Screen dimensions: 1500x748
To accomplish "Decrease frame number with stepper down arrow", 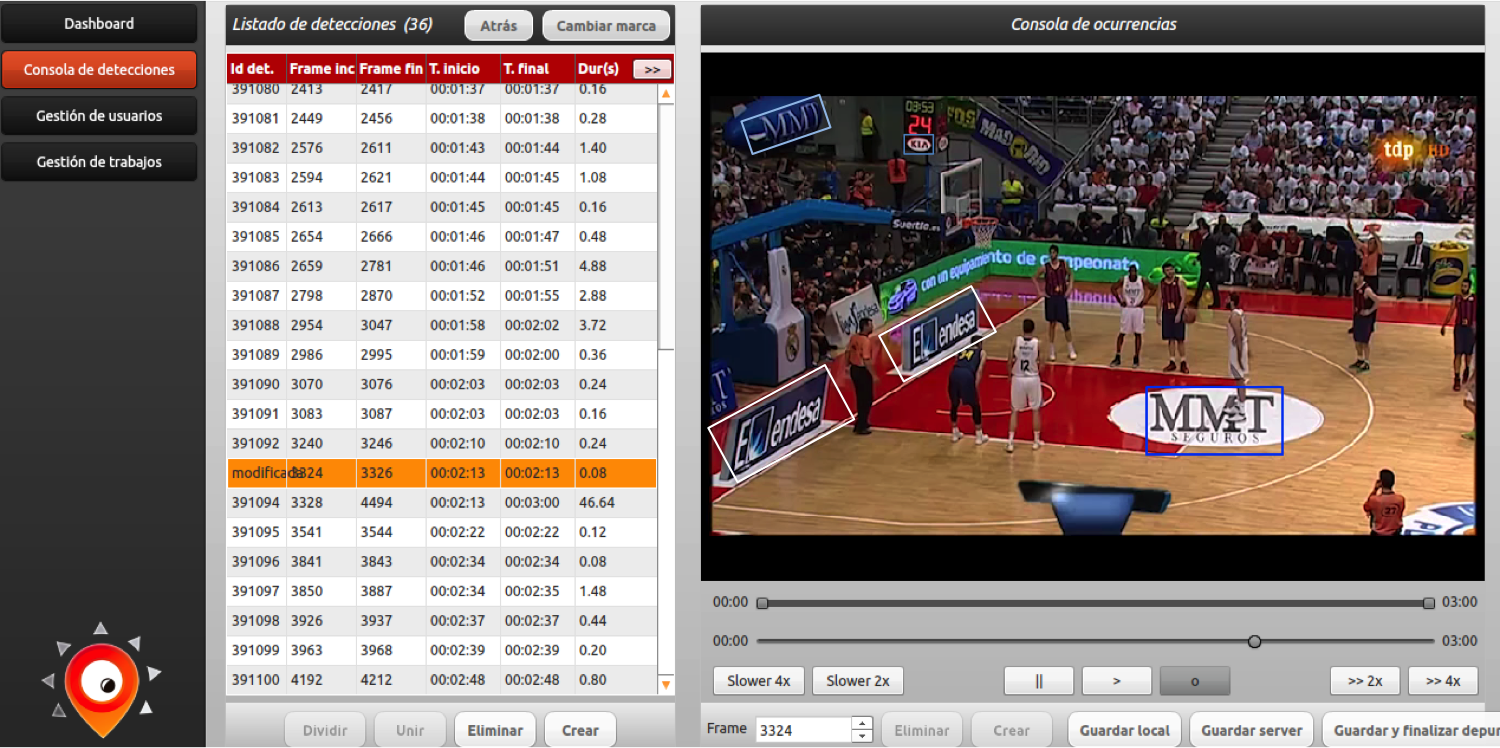I will click(863, 737).
